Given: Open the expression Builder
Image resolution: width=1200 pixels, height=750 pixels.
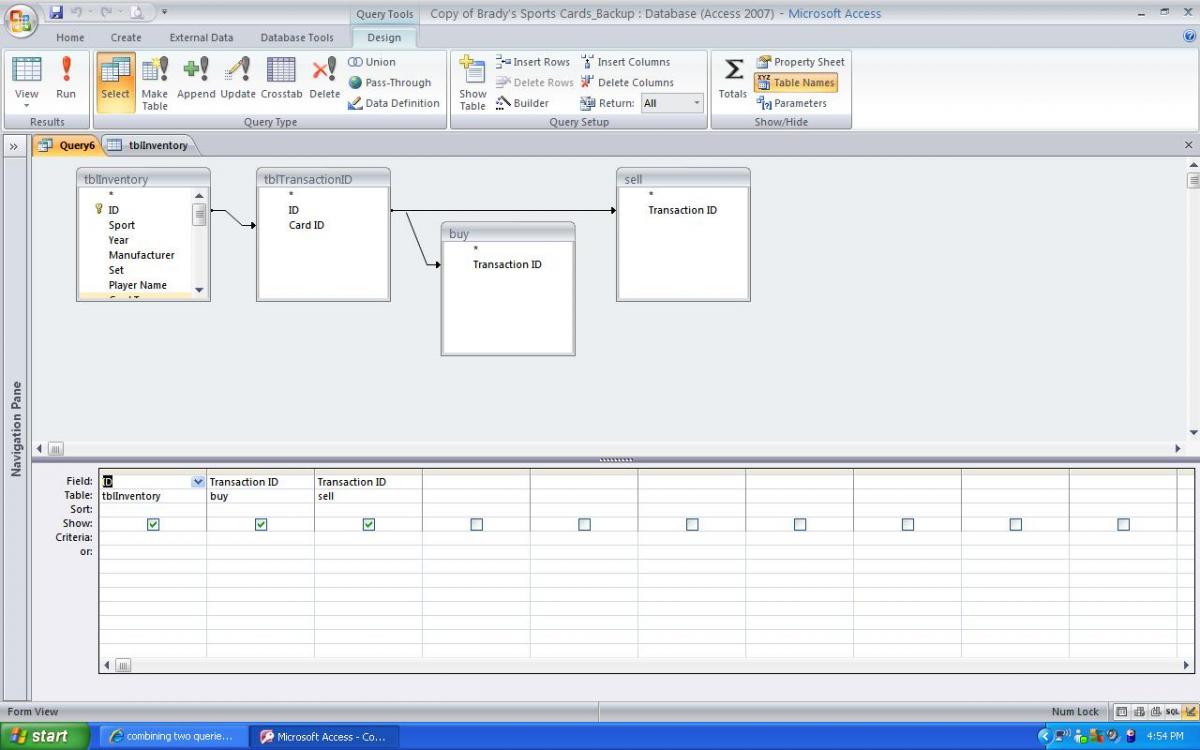Looking at the screenshot, I should coord(522,103).
